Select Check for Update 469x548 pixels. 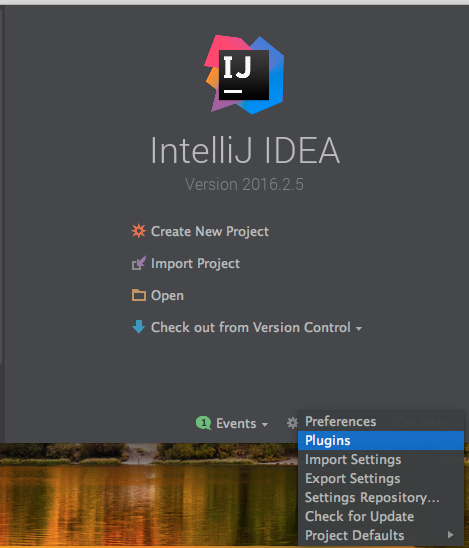(381, 516)
